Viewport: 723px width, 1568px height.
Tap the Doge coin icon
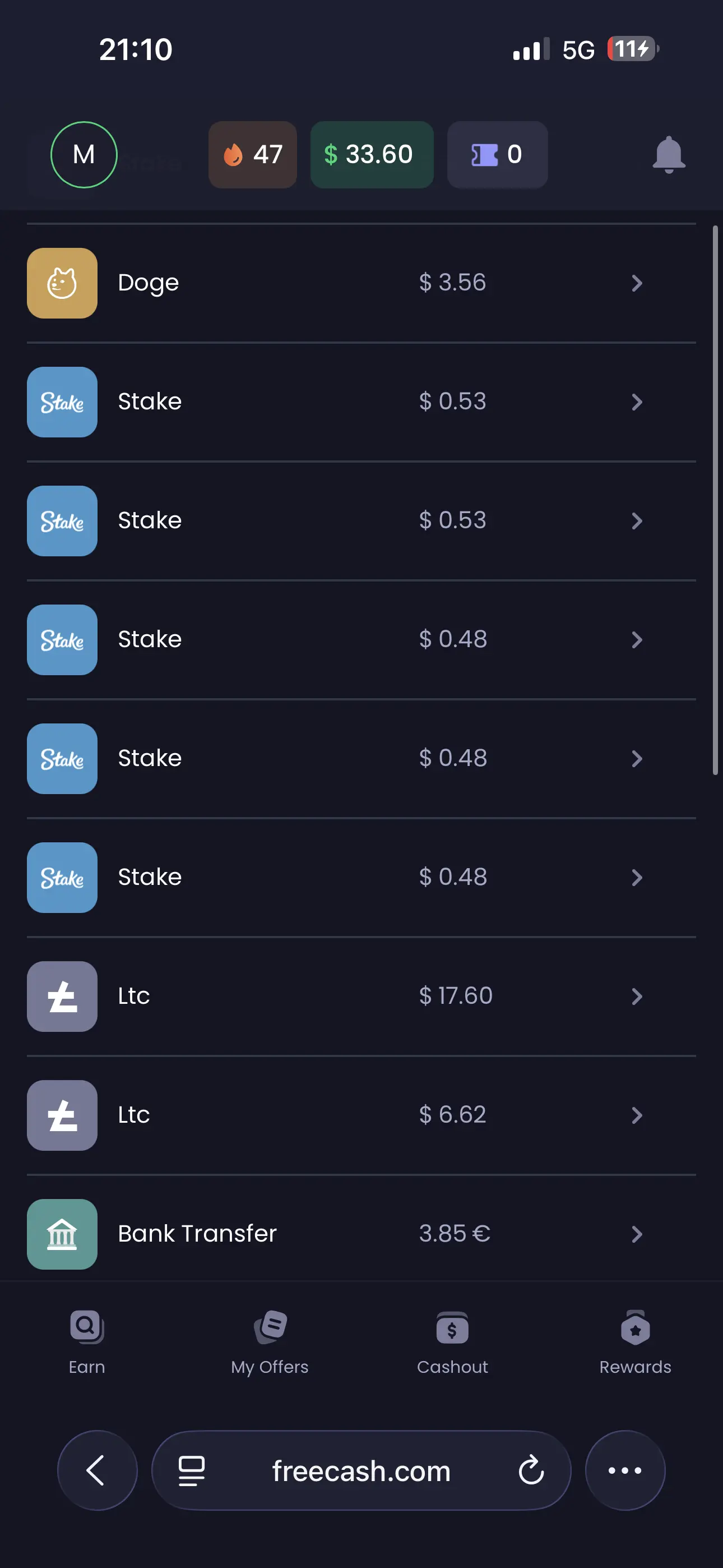click(62, 283)
